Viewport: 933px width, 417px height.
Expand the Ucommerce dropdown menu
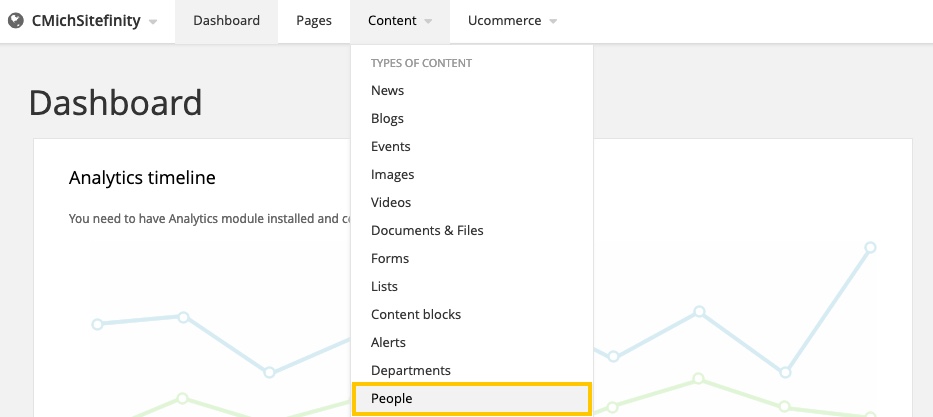512,20
